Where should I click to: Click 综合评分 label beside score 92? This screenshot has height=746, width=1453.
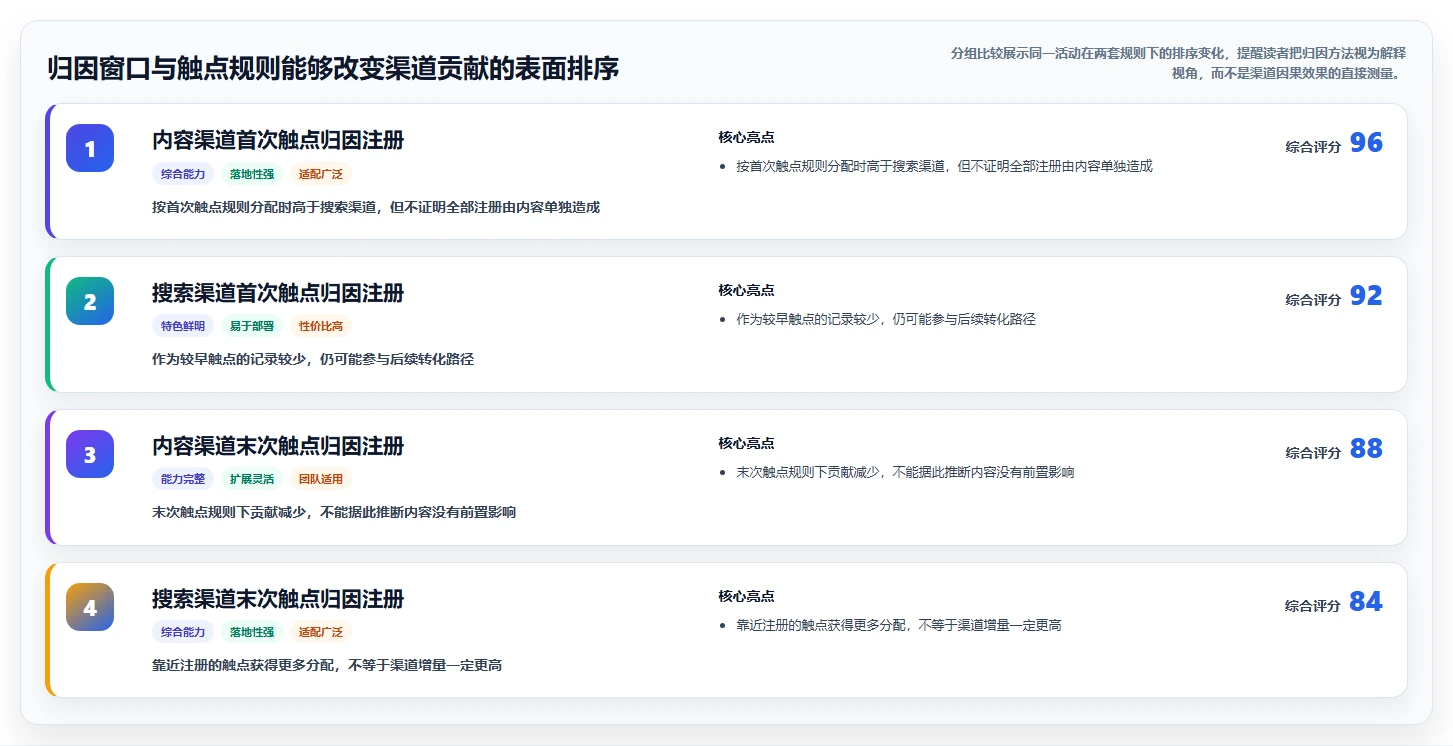[1313, 300]
